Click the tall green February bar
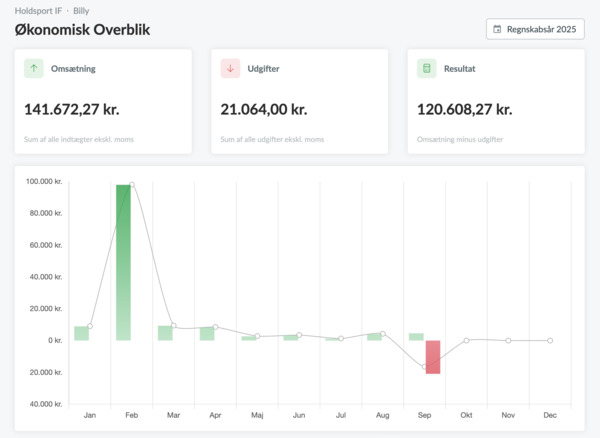The image size is (600, 438). pos(123,260)
